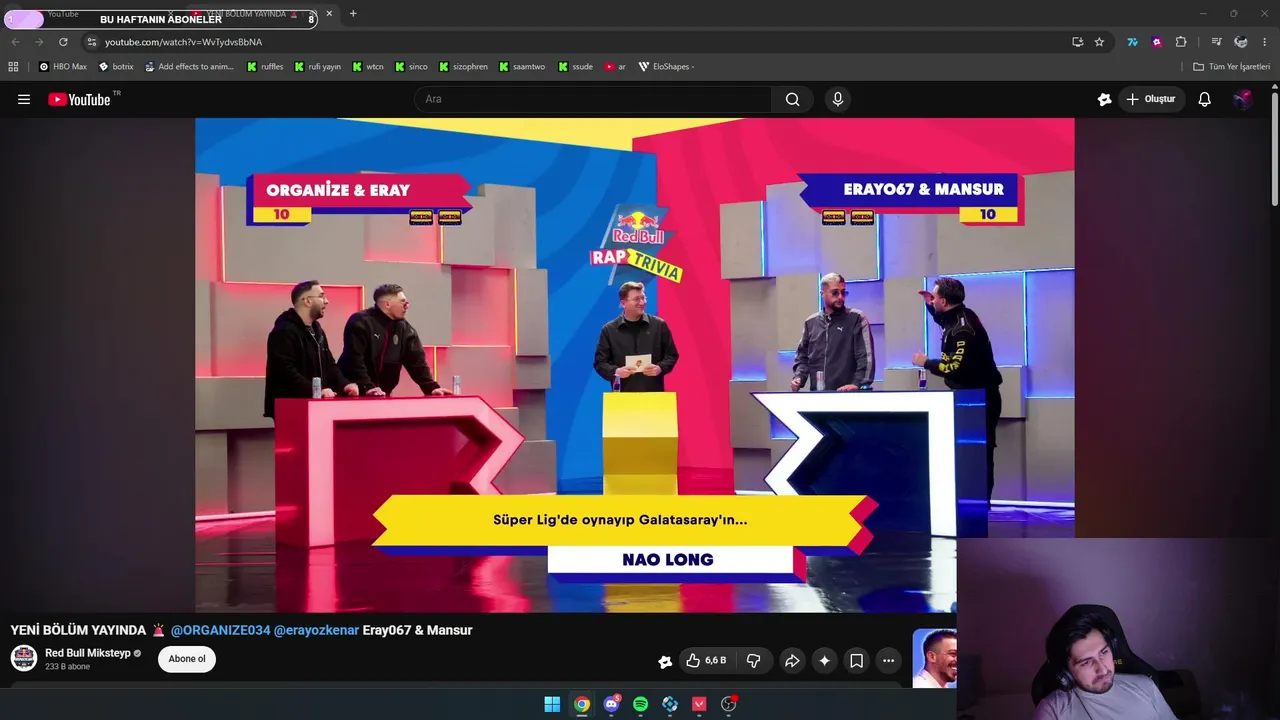Viewport: 1280px width, 720px height.
Task: Click the 7TV extension icon
Action: pyautogui.click(x=1132, y=42)
